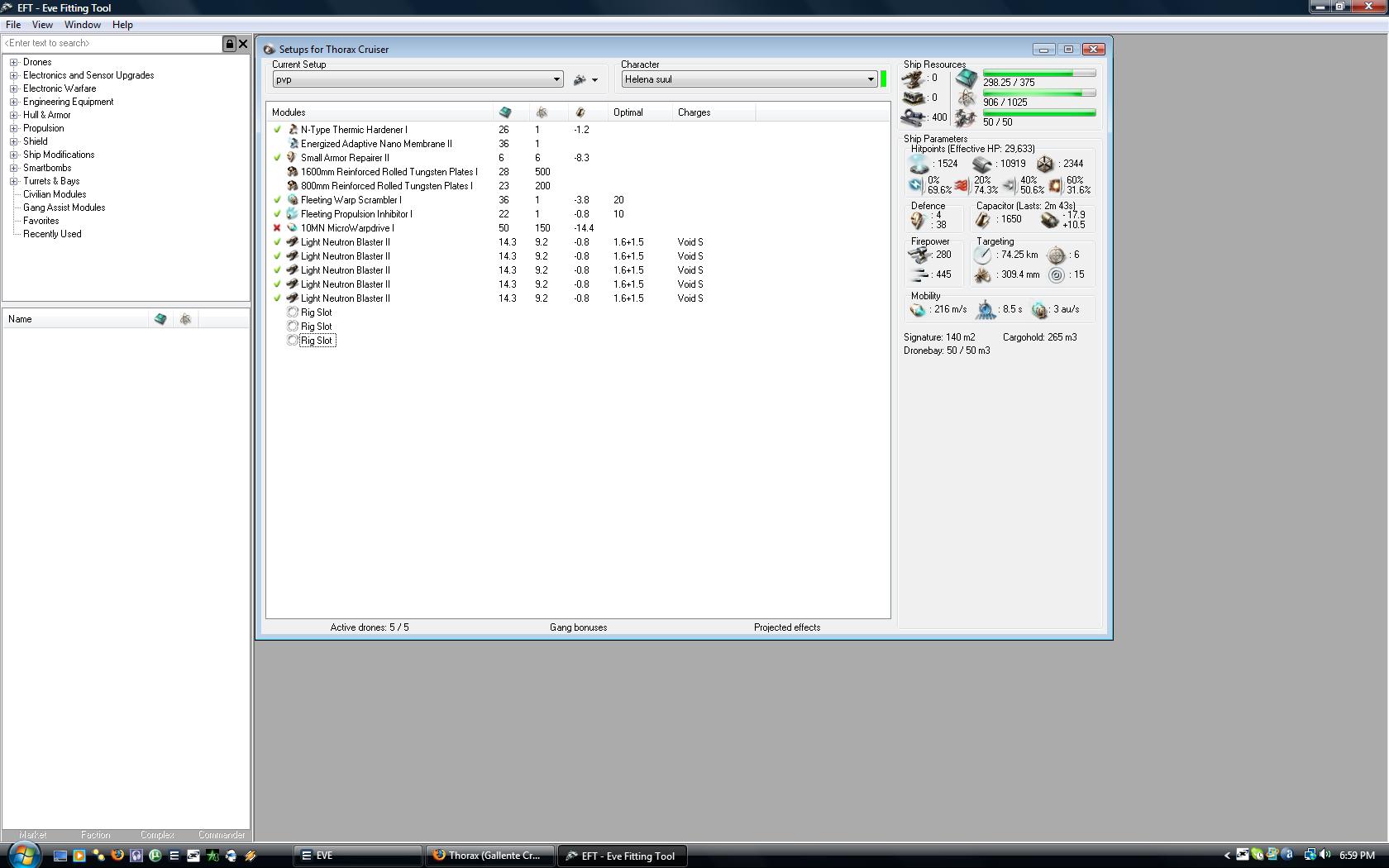The height and width of the screenshot is (868, 1389).
Task: Open the Gang bonuses section
Action: (578, 627)
